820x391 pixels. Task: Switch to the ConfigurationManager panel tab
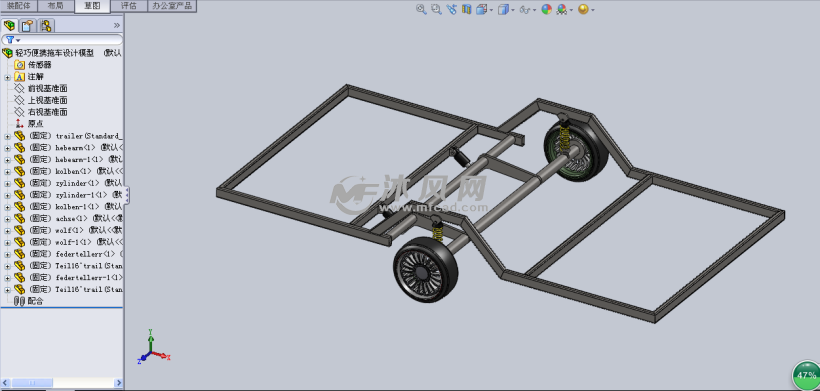[x=46, y=25]
